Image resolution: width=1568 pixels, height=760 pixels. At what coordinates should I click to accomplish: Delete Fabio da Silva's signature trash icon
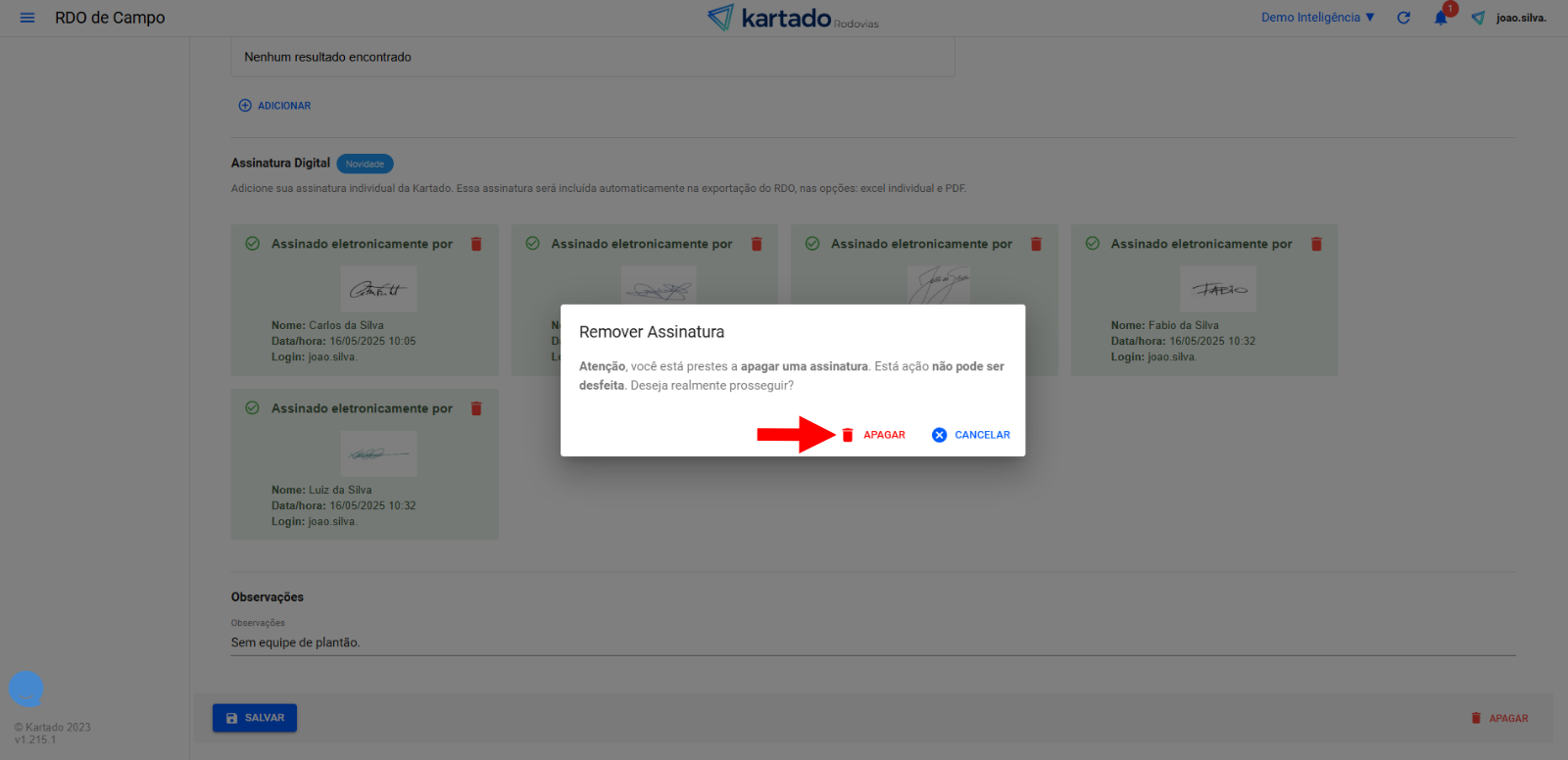pyautogui.click(x=1316, y=244)
